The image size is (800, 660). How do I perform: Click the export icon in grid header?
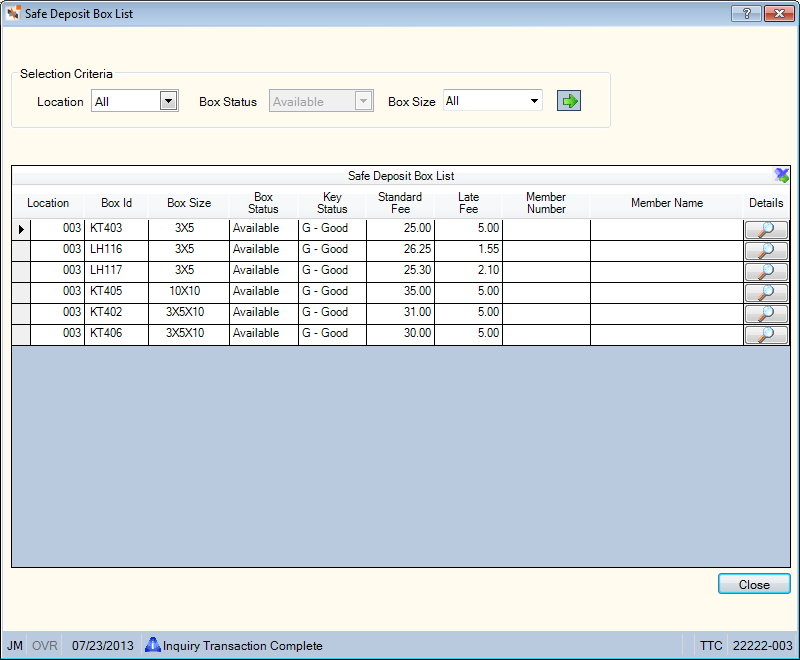click(x=781, y=175)
